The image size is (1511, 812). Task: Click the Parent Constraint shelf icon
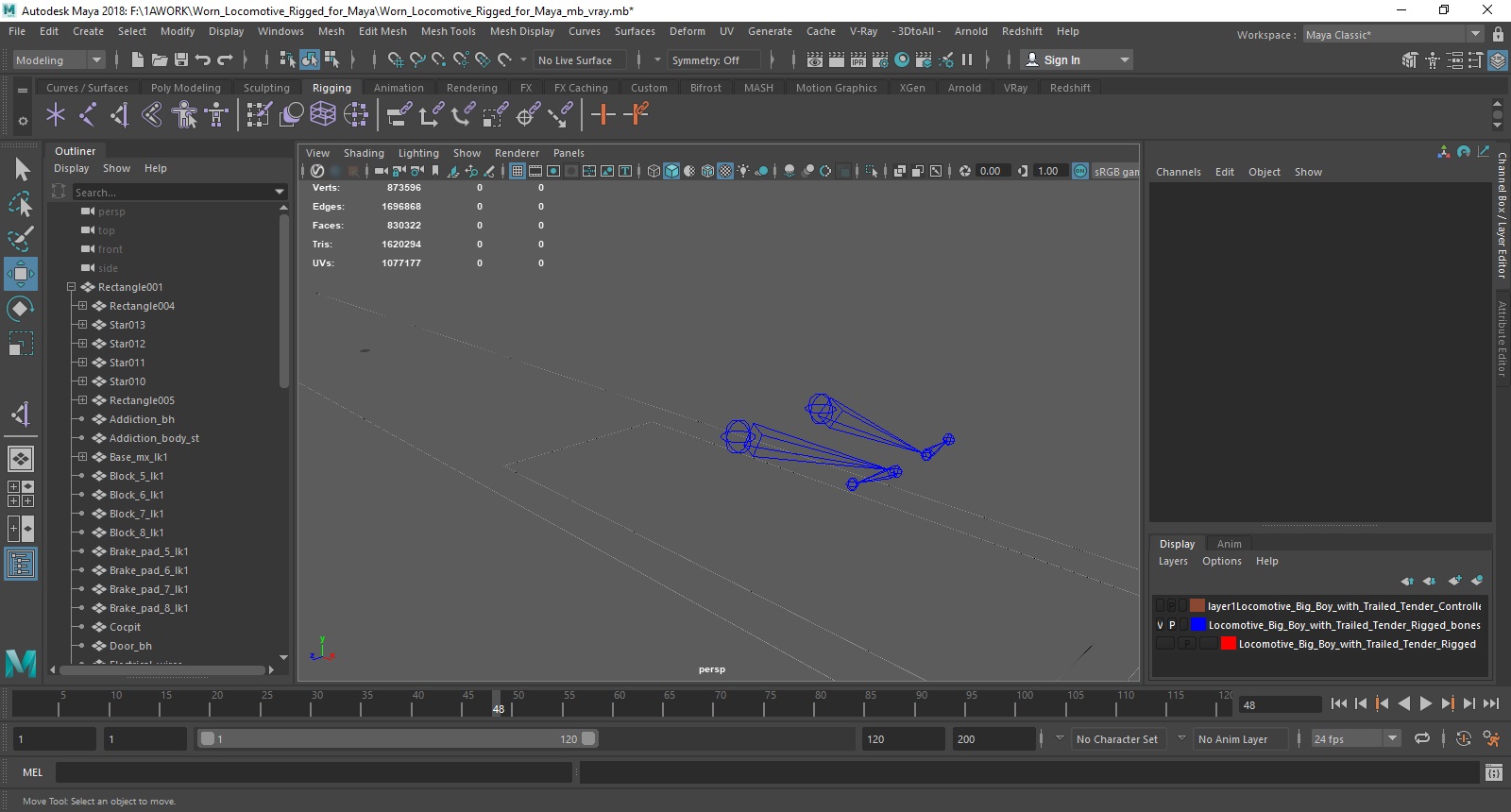tap(399, 115)
